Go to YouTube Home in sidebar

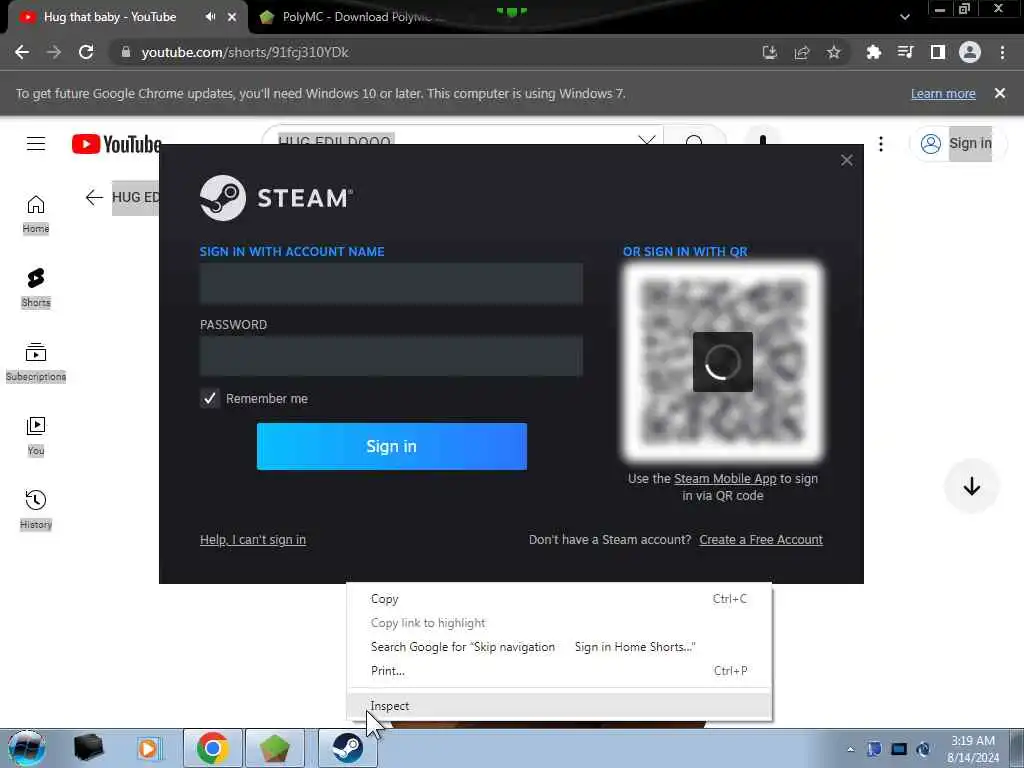pyautogui.click(x=36, y=214)
